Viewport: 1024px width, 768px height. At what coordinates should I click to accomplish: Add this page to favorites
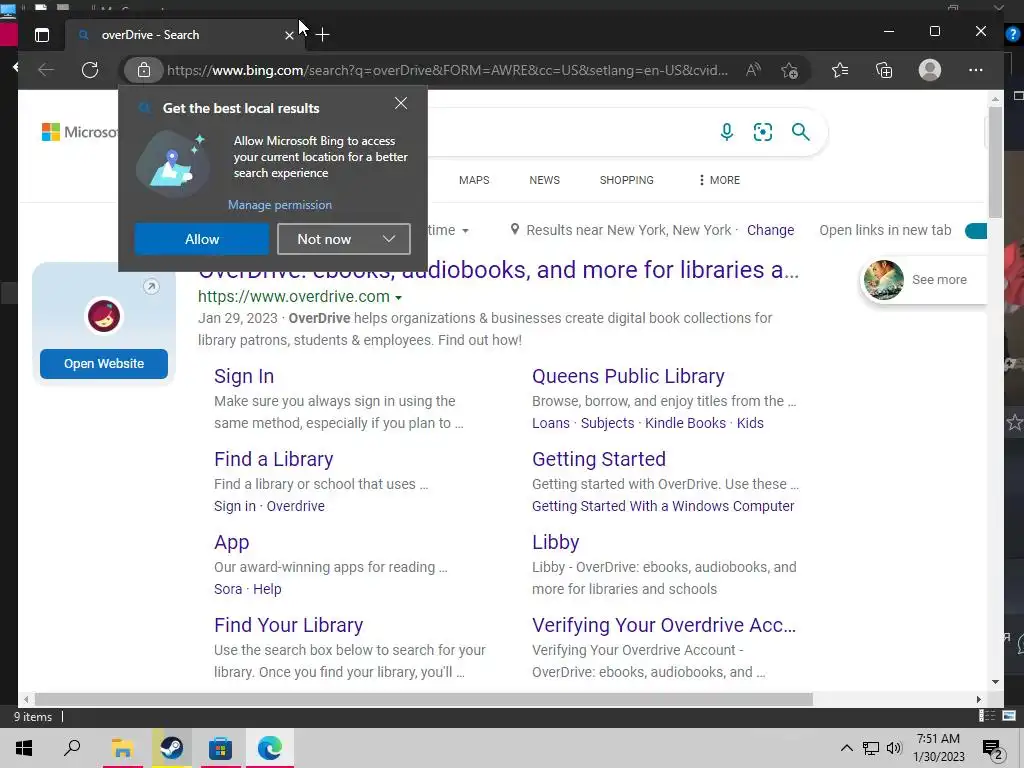(x=790, y=70)
